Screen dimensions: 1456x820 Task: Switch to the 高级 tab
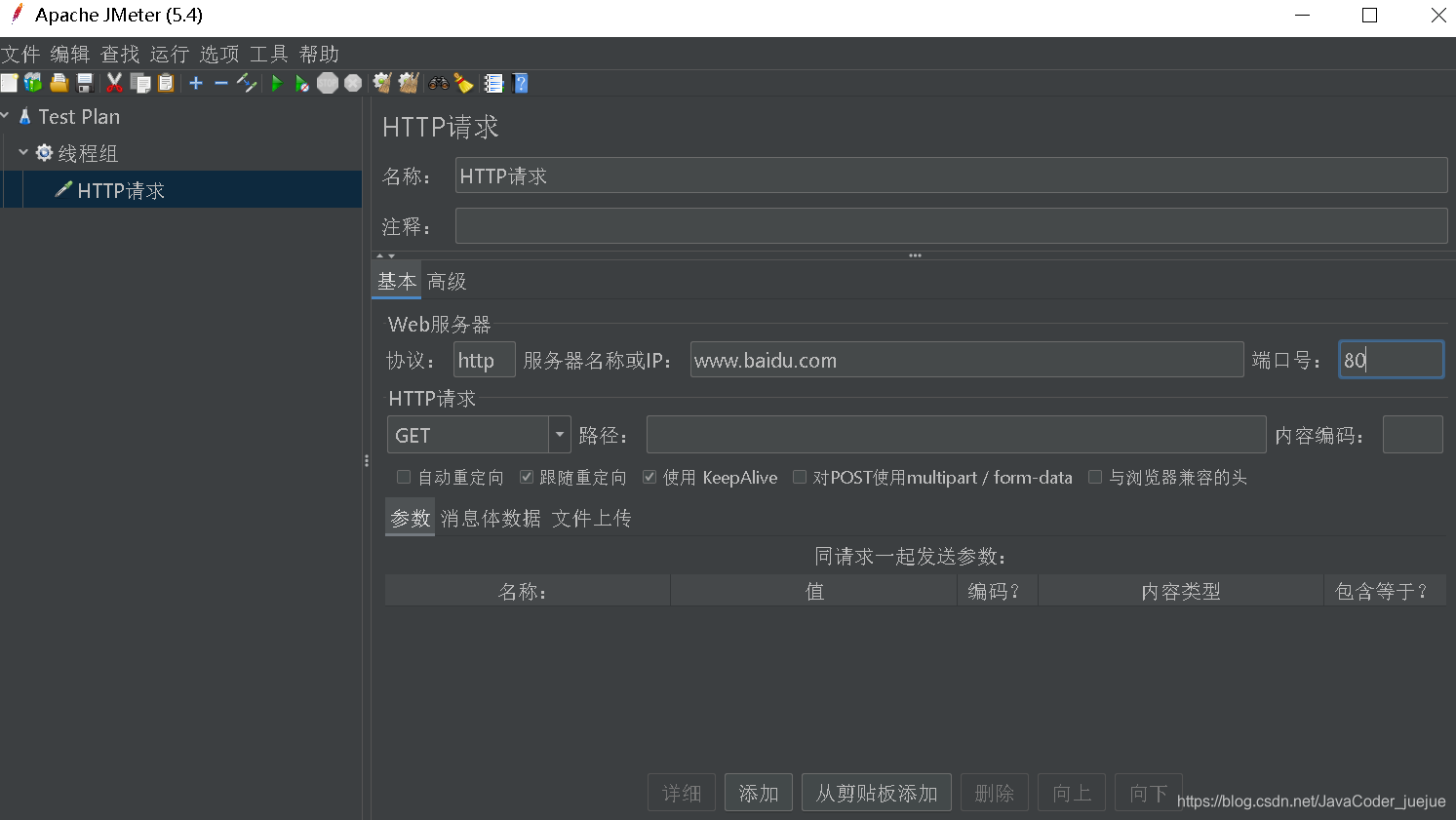pyautogui.click(x=447, y=281)
